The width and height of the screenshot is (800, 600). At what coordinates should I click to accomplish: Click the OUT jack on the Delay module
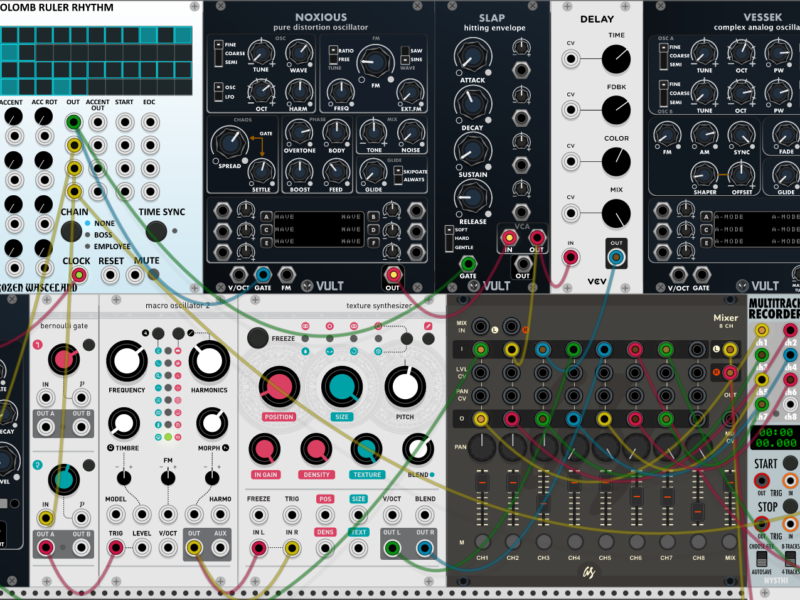(616, 257)
